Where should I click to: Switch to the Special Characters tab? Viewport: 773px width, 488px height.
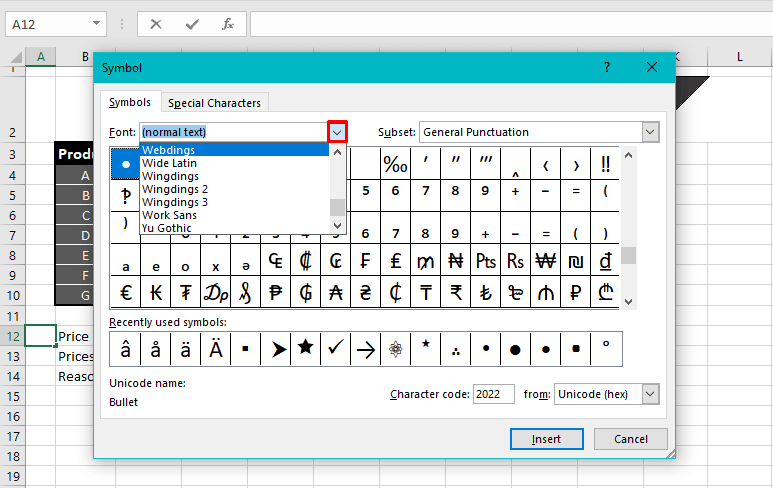point(214,103)
